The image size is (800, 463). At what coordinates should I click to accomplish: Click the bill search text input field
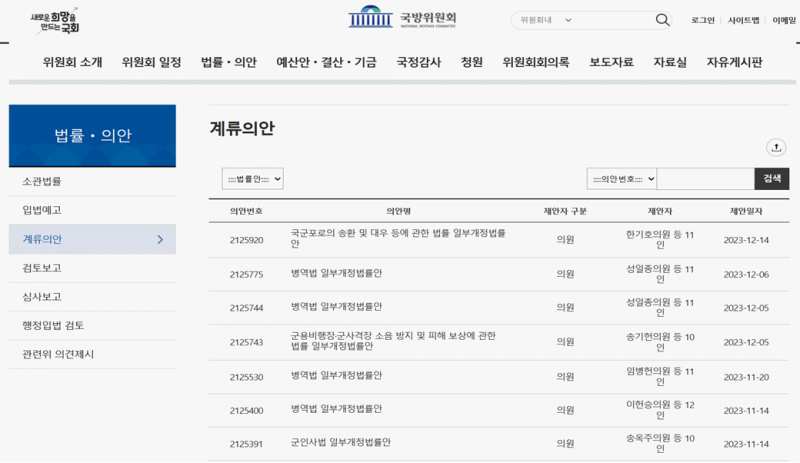pyautogui.click(x=705, y=178)
